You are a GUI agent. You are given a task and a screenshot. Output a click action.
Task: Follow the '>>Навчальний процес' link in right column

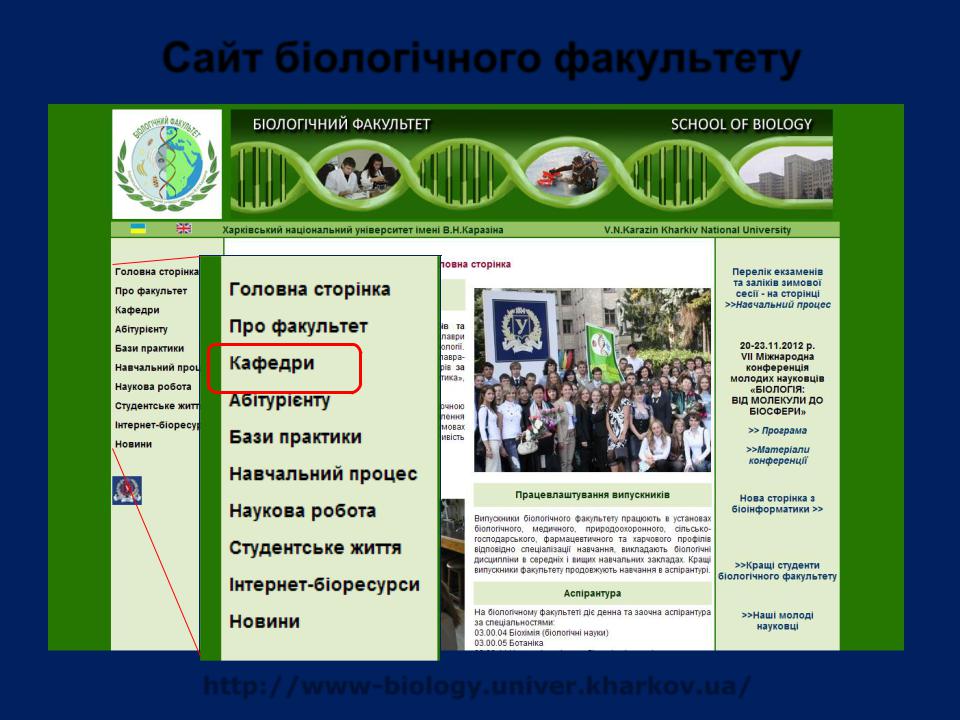778,304
